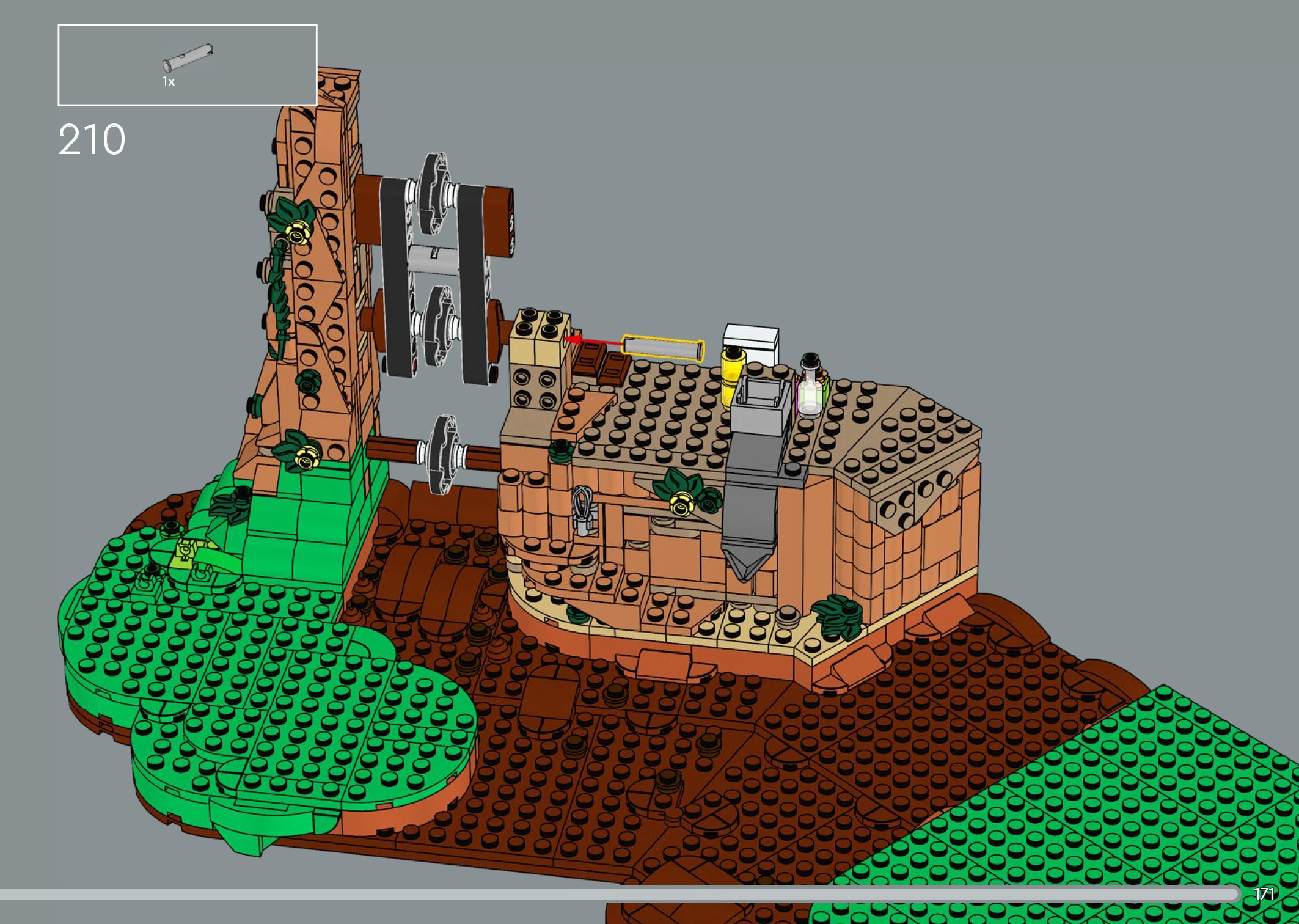
Task: Click the gray chain piece on house
Action: pos(582,512)
